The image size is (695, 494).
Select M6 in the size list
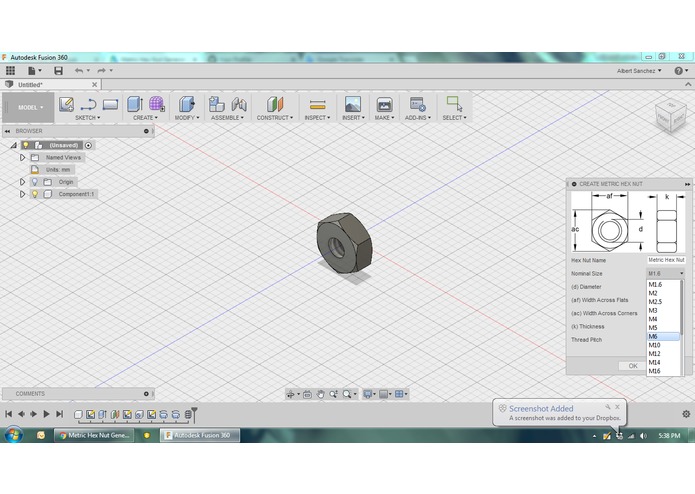tap(663, 336)
